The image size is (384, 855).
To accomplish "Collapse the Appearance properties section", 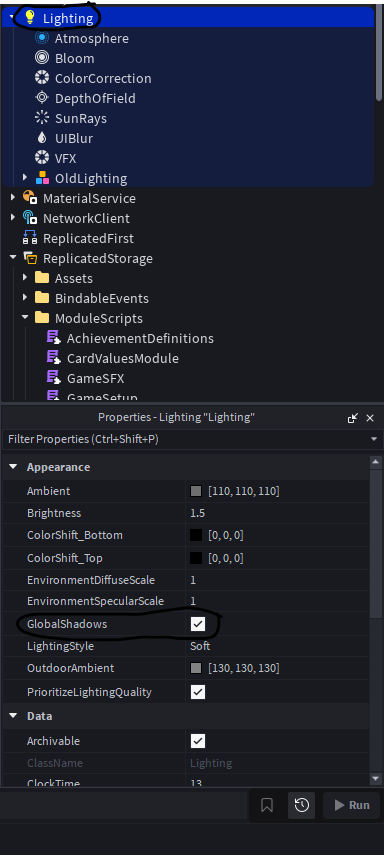I will [13, 467].
